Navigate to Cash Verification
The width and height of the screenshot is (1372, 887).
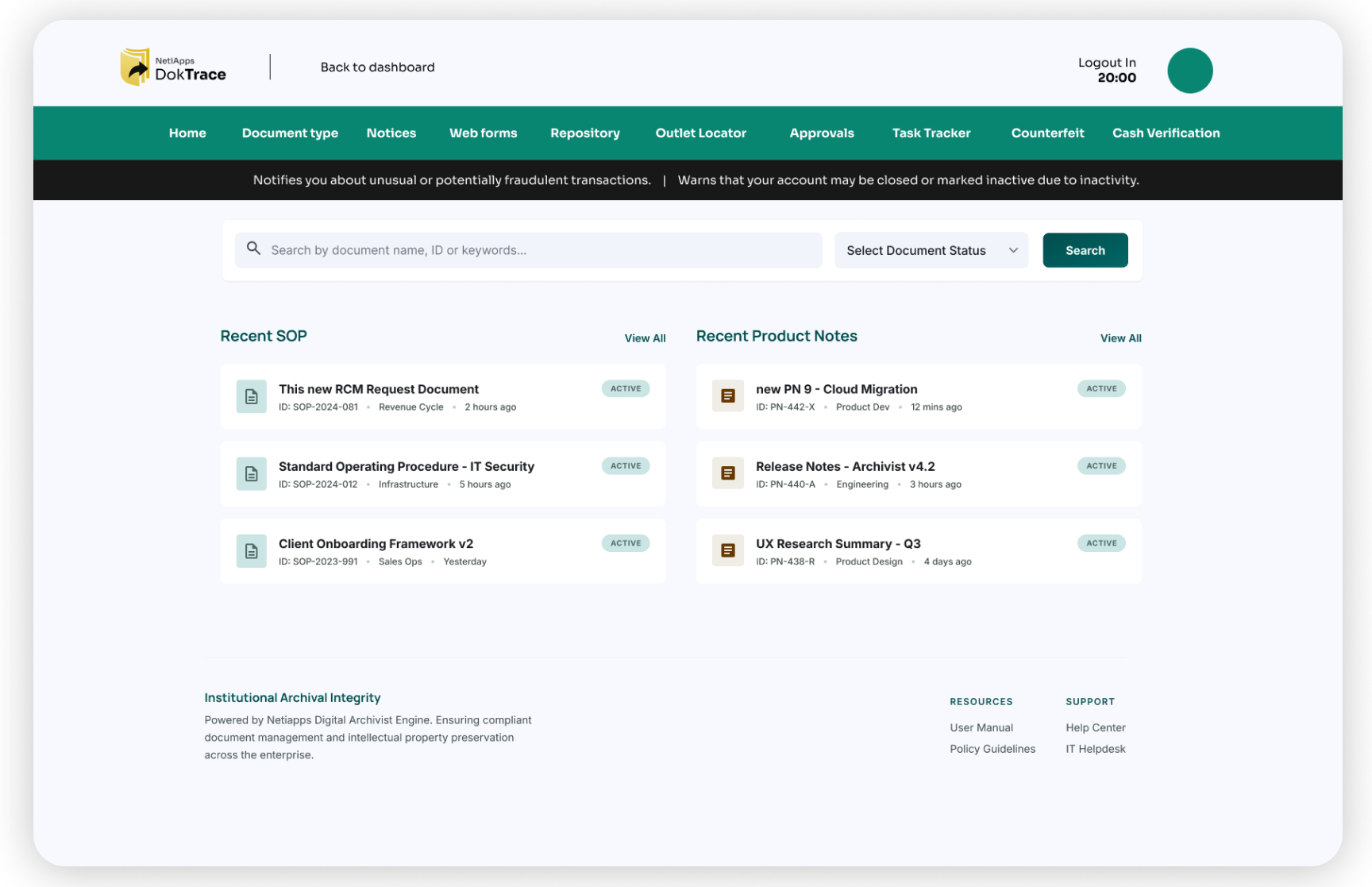tap(1165, 133)
